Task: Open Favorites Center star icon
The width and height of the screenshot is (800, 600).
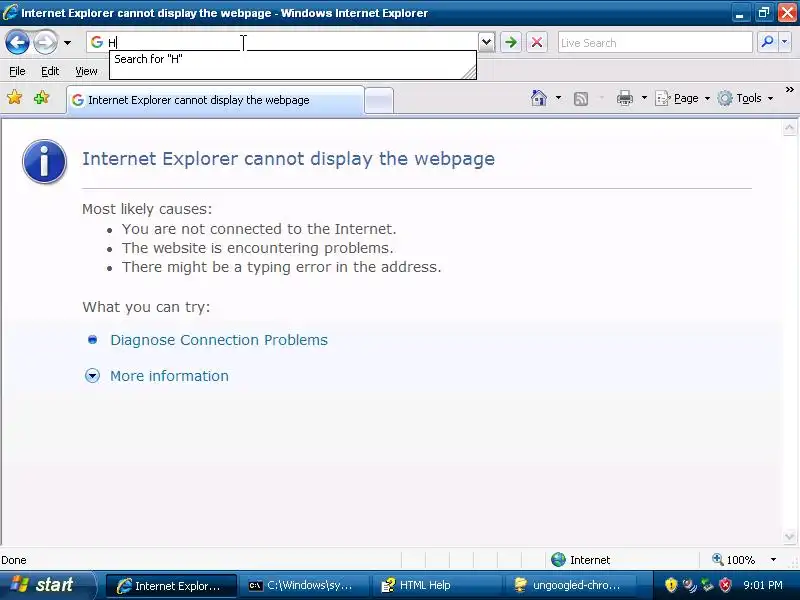Action: pos(15,97)
